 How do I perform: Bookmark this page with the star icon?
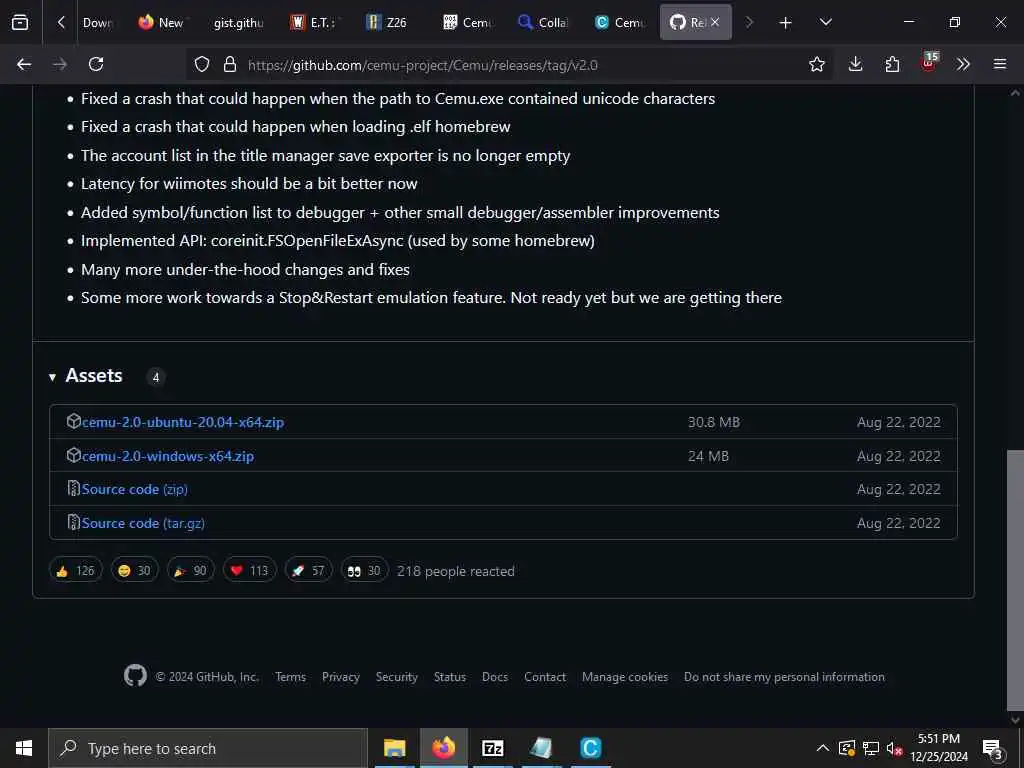click(x=816, y=64)
